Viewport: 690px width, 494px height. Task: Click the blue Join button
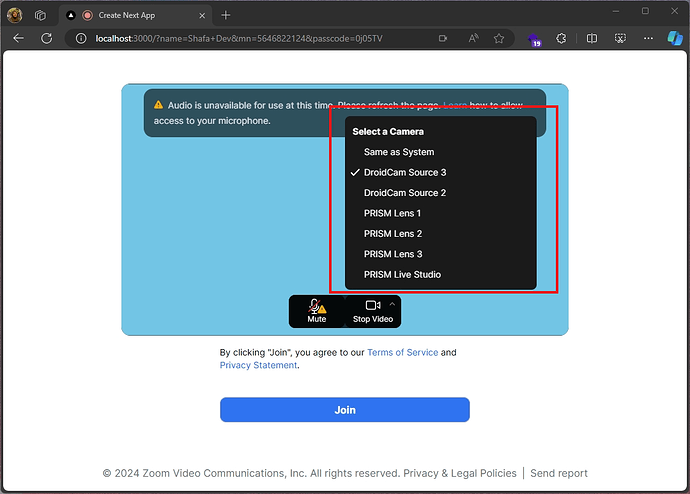coord(345,410)
